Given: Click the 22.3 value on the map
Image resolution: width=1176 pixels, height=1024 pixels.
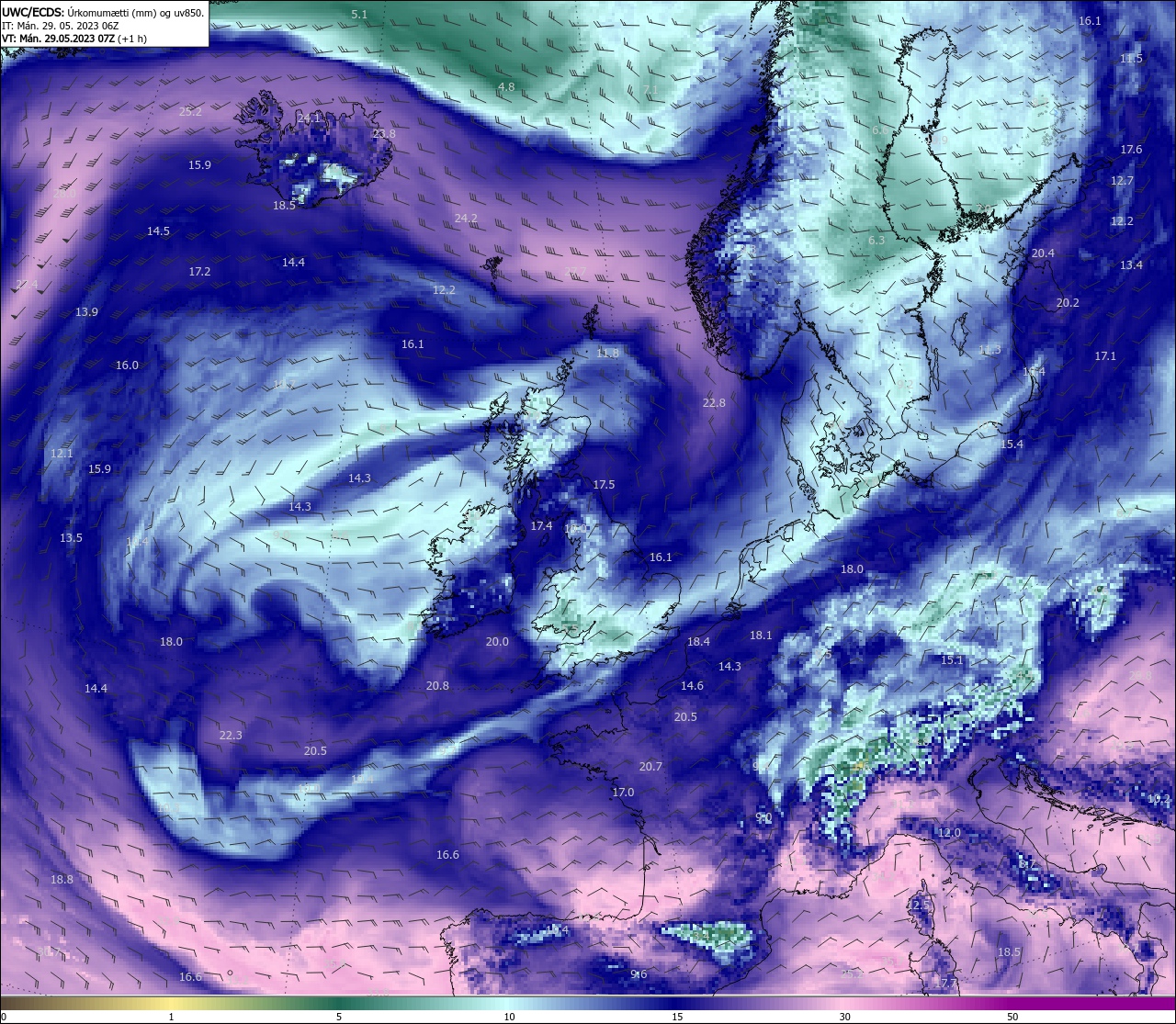Looking at the screenshot, I should coord(231,736).
